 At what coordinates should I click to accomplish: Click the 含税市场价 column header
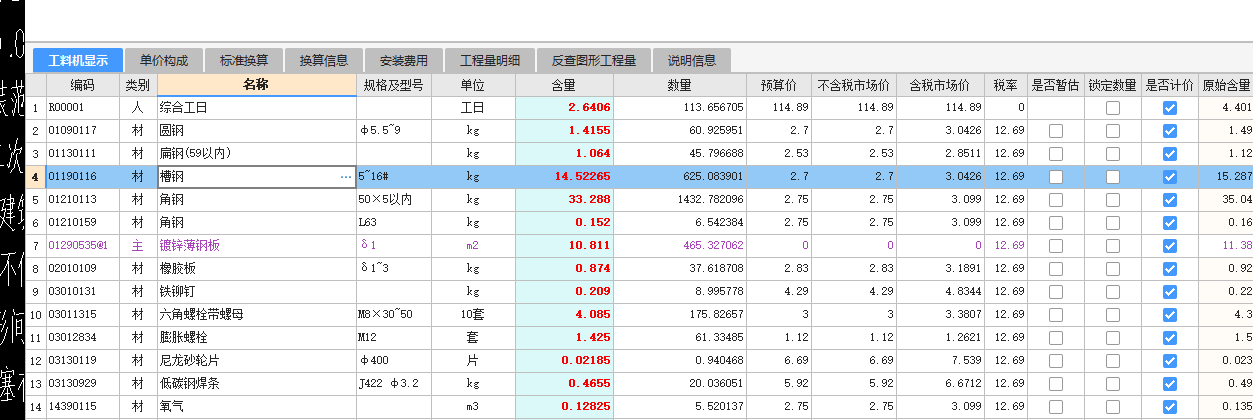[940, 85]
